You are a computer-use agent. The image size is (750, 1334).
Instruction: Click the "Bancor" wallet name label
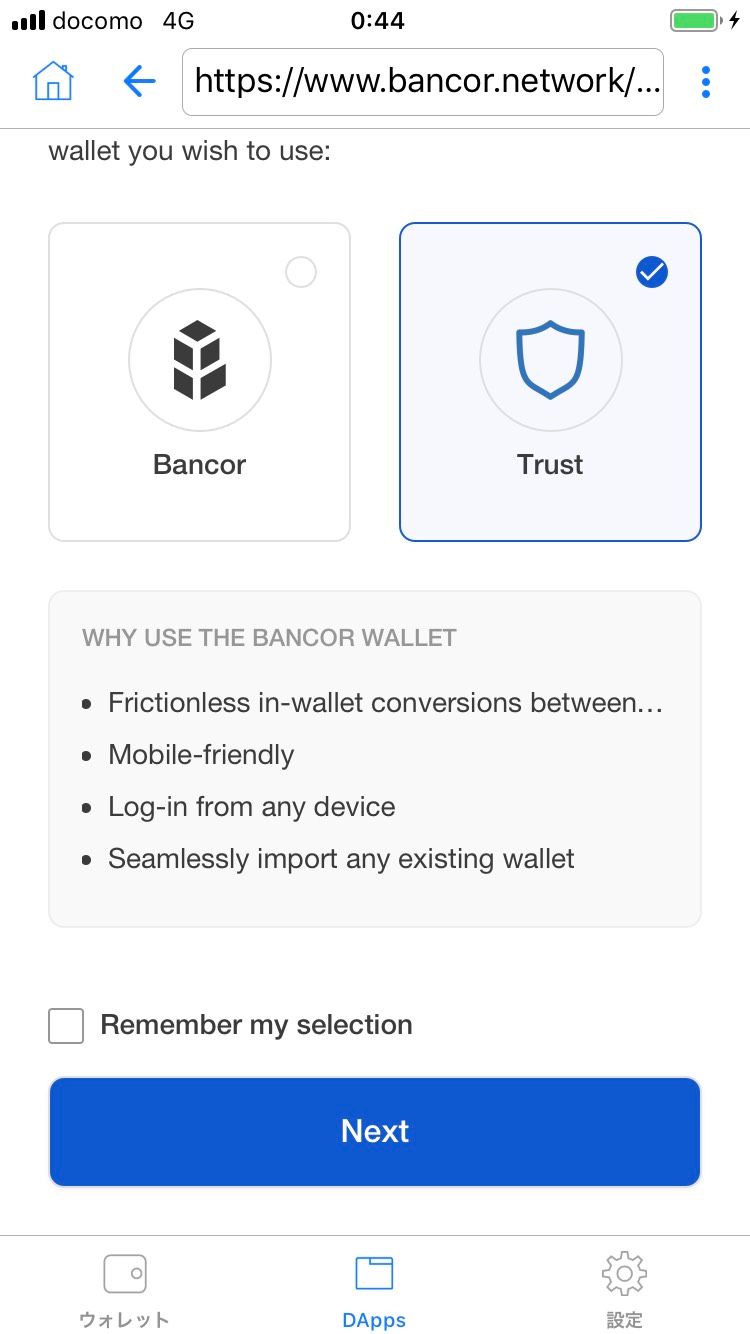pyautogui.click(x=199, y=464)
